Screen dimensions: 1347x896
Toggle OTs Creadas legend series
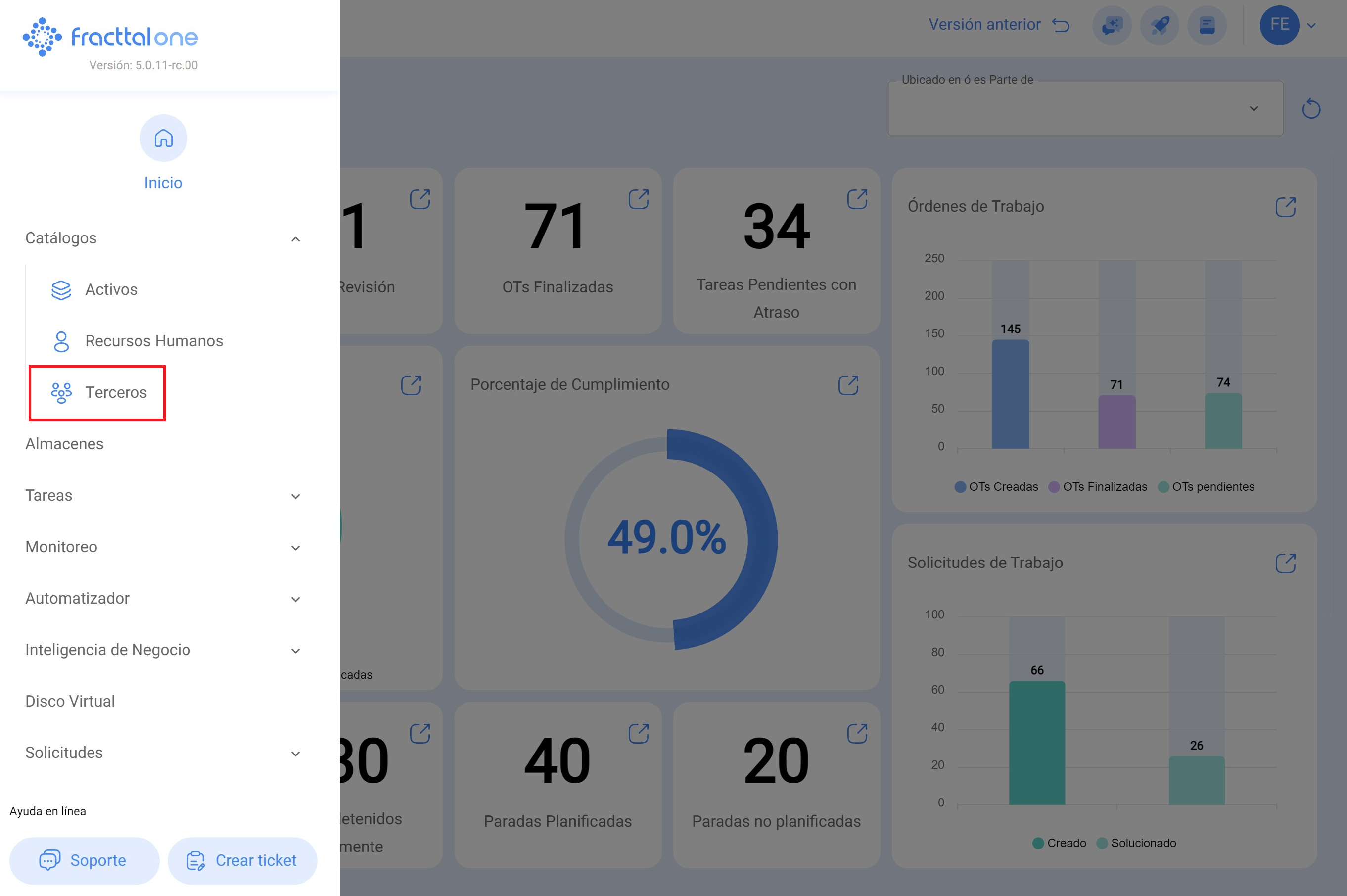996,487
